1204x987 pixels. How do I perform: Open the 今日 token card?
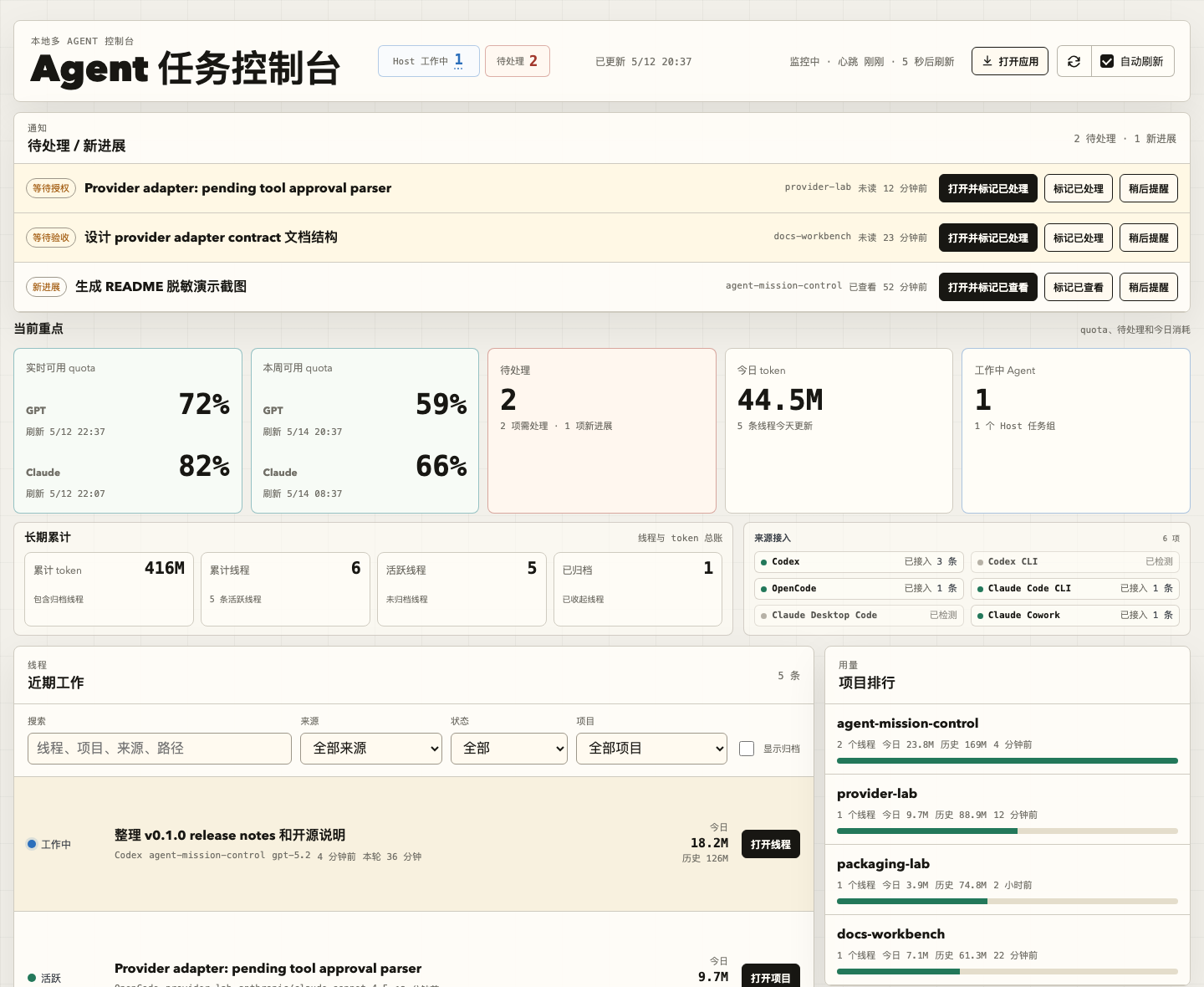click(x=839, y=431)
